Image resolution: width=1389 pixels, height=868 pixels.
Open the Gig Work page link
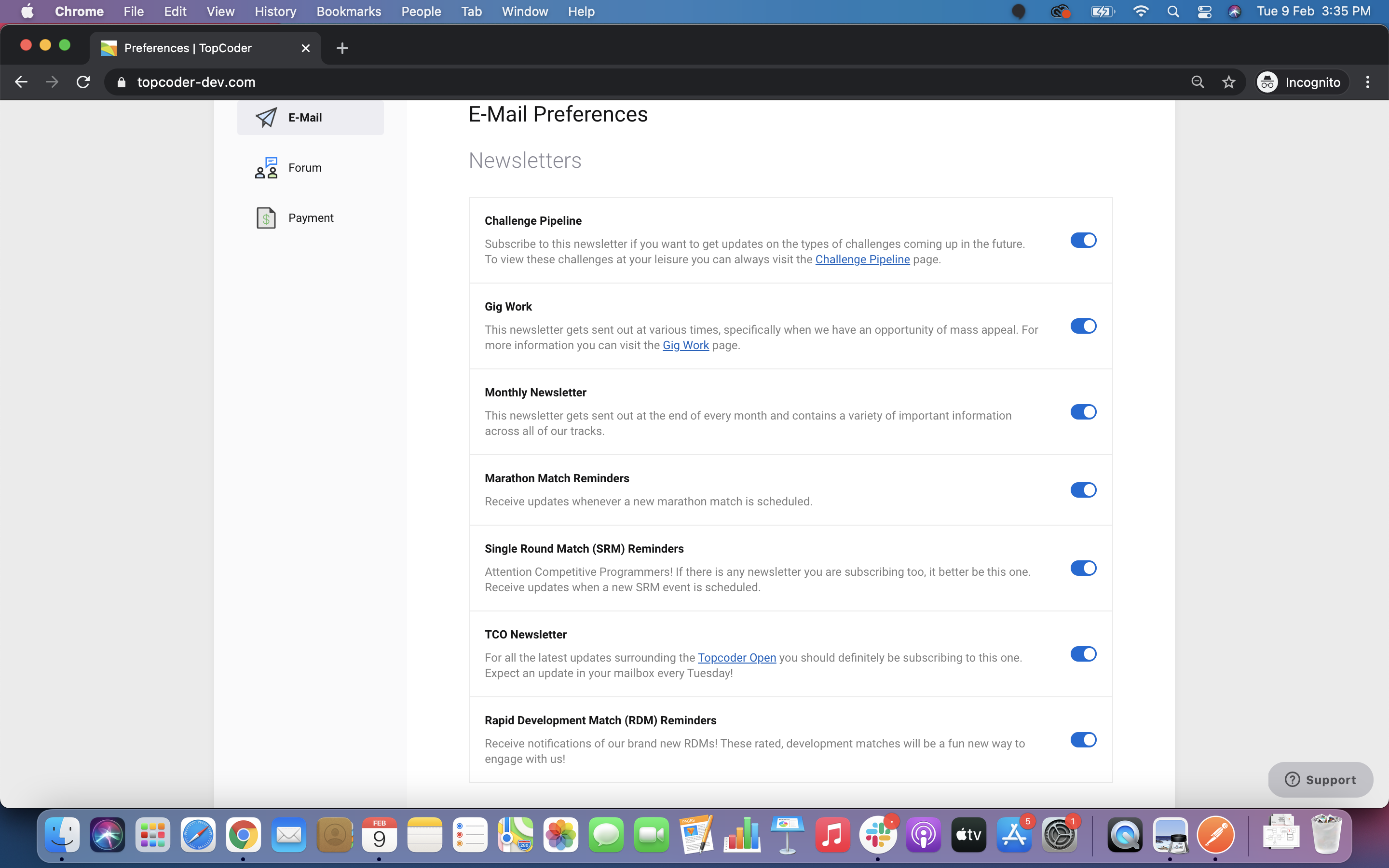pyautogui.click(x=686, y=345)
